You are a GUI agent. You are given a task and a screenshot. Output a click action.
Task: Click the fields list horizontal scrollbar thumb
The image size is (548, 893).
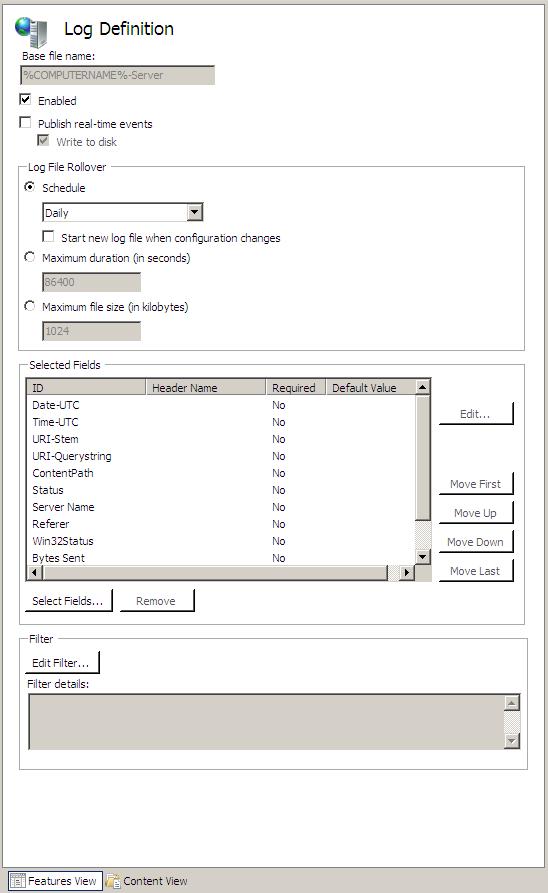[x=215, y=572]
